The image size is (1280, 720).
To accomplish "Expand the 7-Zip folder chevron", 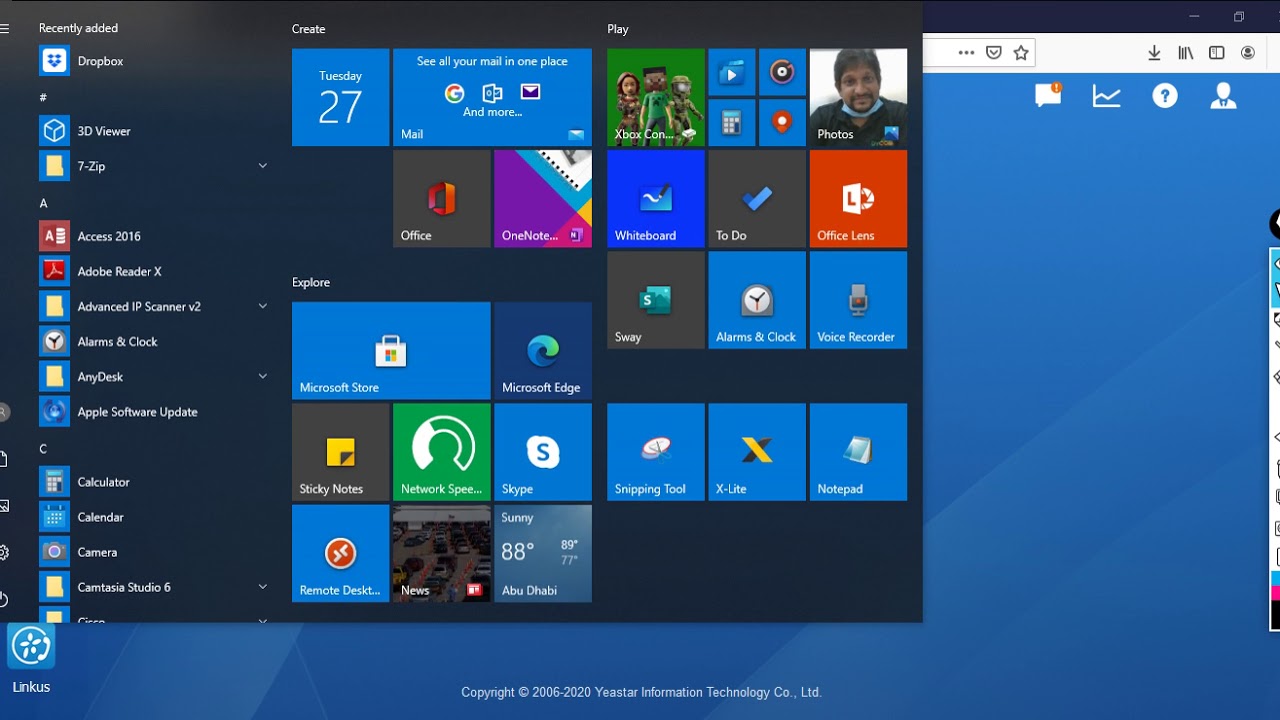I will tap(262, 166).
